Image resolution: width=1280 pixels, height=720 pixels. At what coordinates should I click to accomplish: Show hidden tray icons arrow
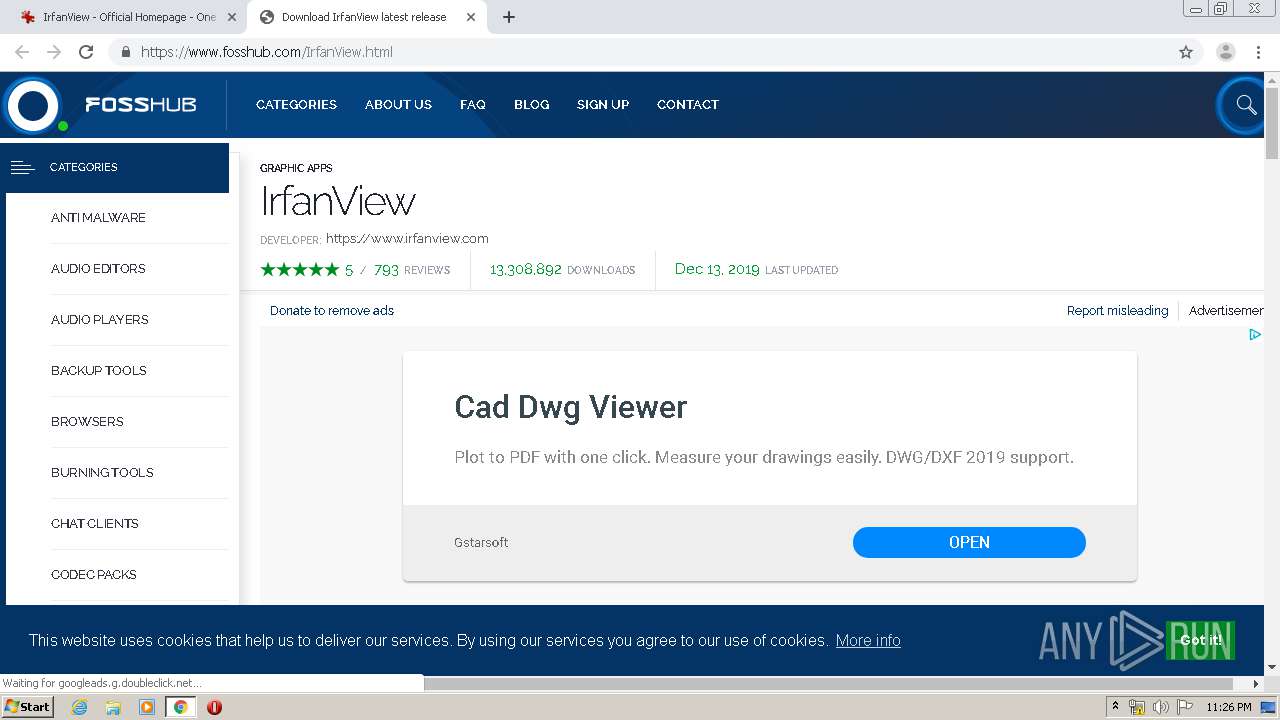click(1115, 706)
